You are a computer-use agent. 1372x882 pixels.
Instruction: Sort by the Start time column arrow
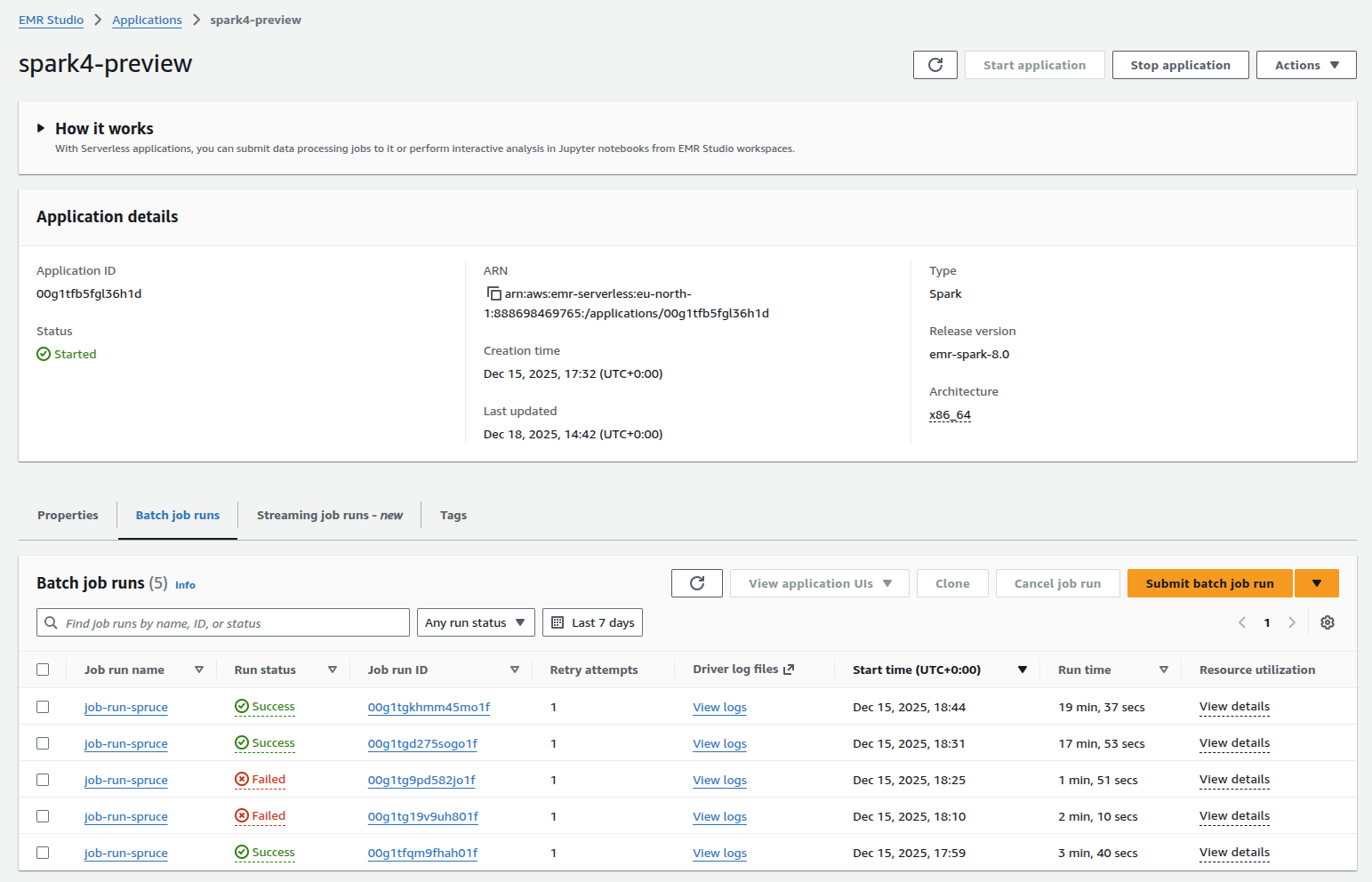point(1023,670)
